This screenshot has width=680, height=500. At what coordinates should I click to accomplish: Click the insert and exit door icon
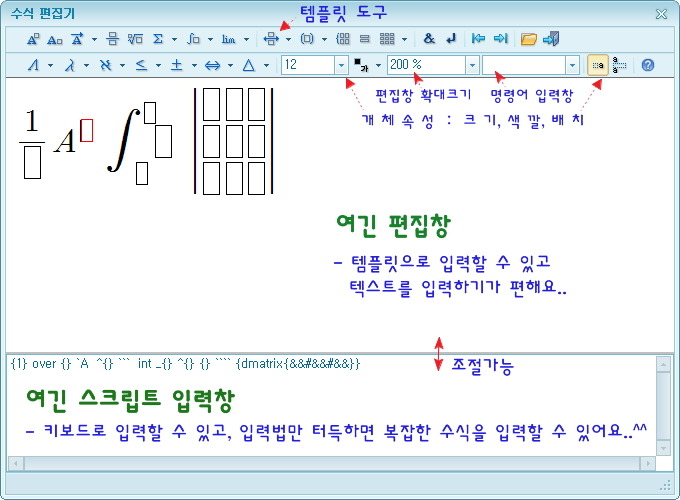click(551, 39)
